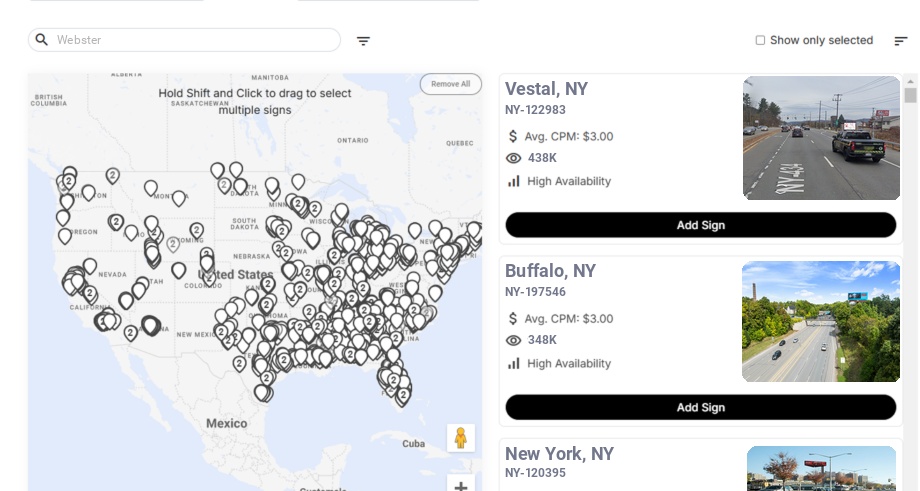Click the map zoom in plus button
This screenshot has height=491, width=920.
click(460, 486)
